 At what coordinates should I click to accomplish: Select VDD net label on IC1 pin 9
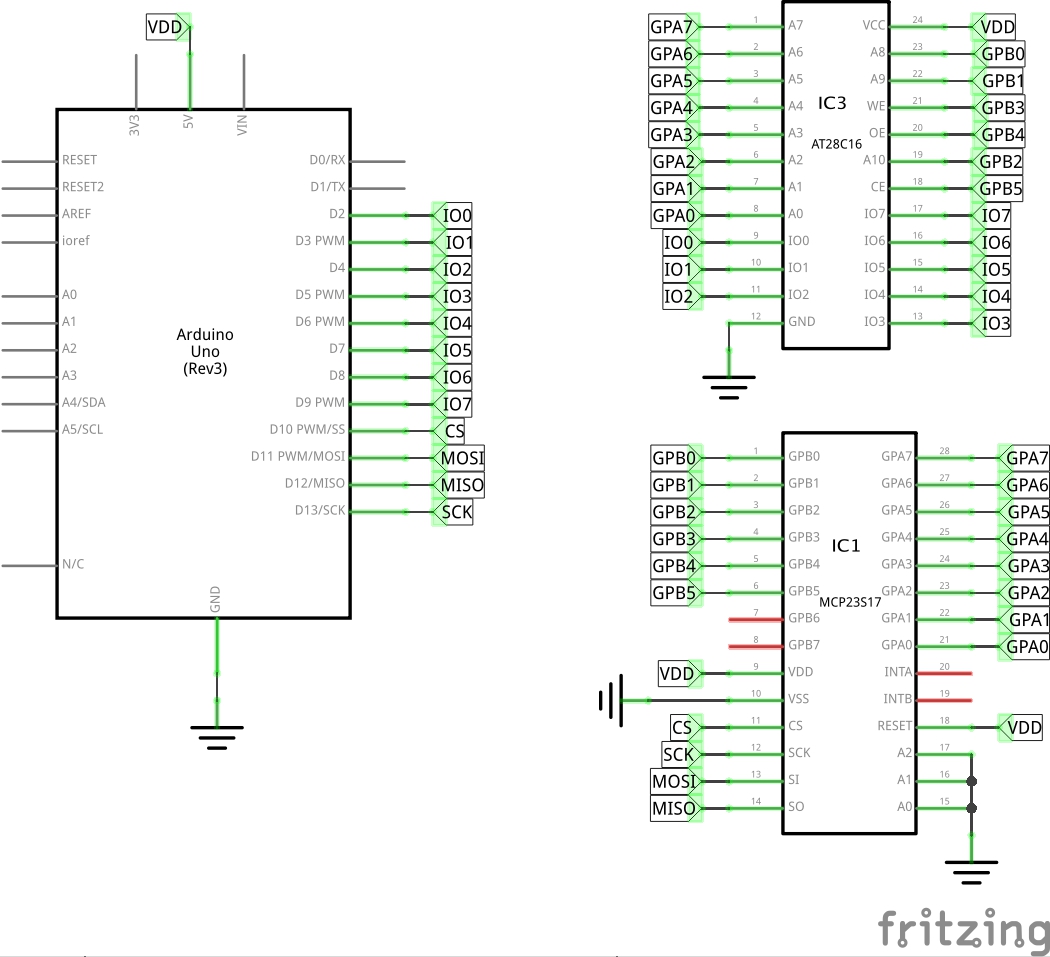[x=680, y=674]
